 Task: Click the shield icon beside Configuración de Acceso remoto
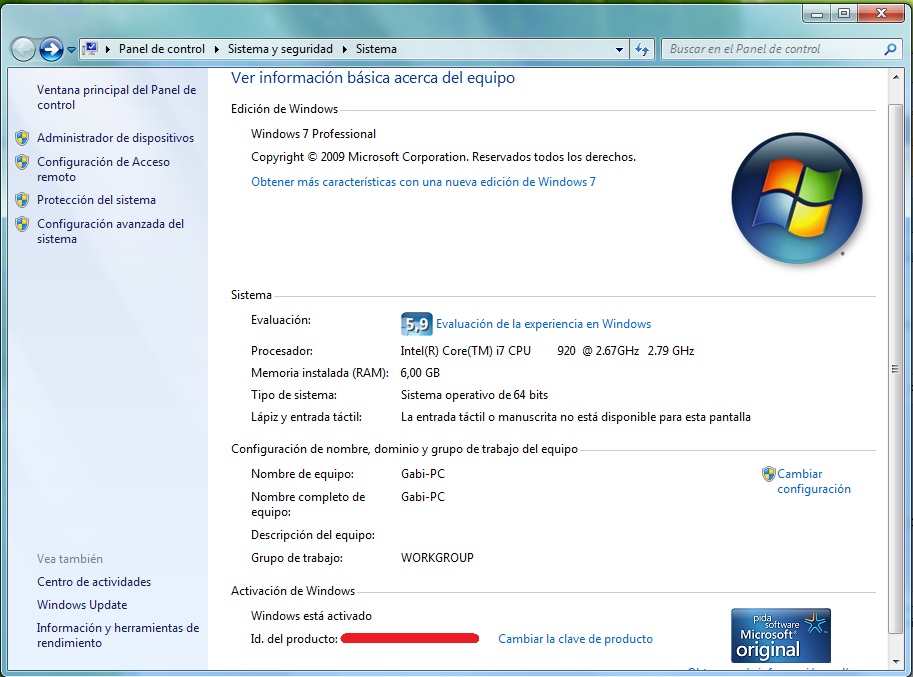22,162
